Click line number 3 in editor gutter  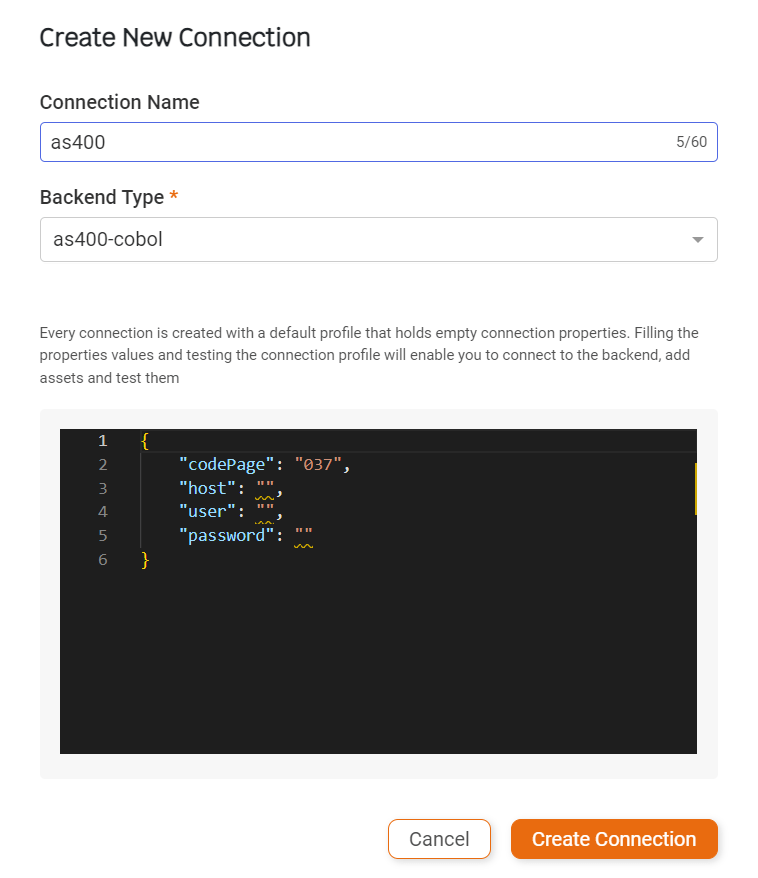pyautogui.click(x=102, y=489)
